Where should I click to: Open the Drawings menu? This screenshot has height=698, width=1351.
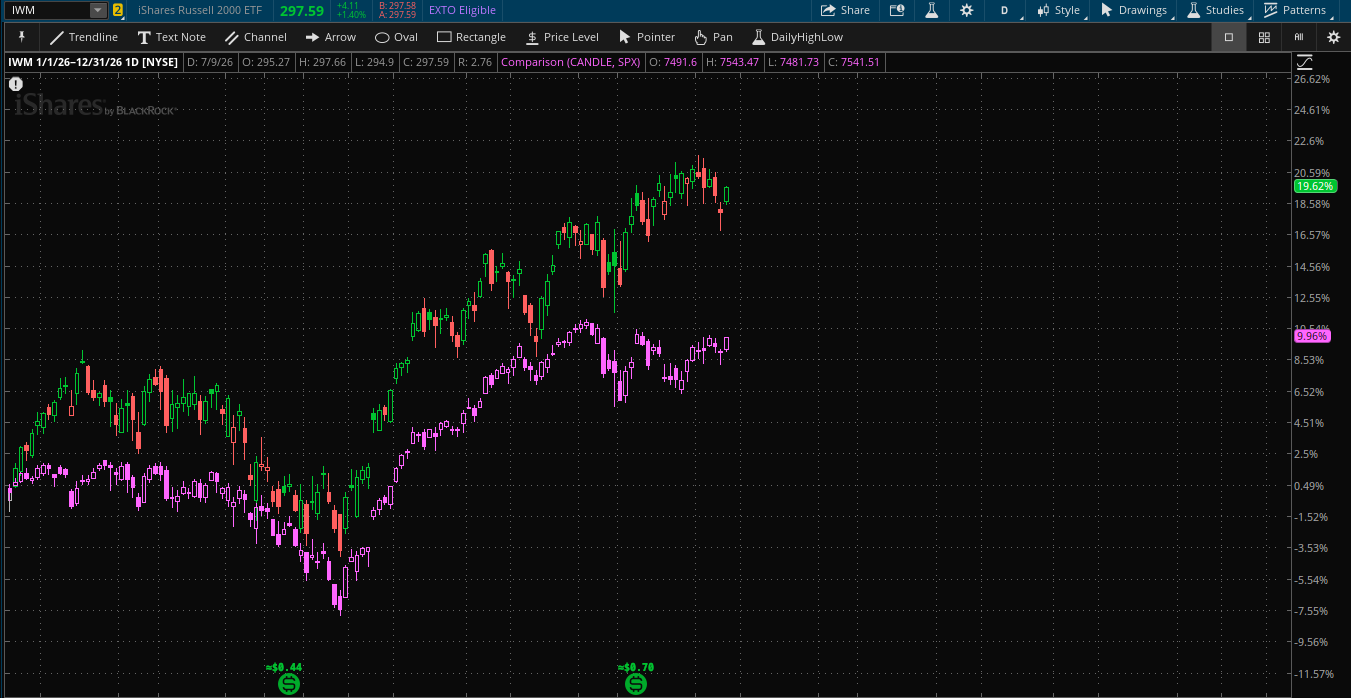[1133, 10]
